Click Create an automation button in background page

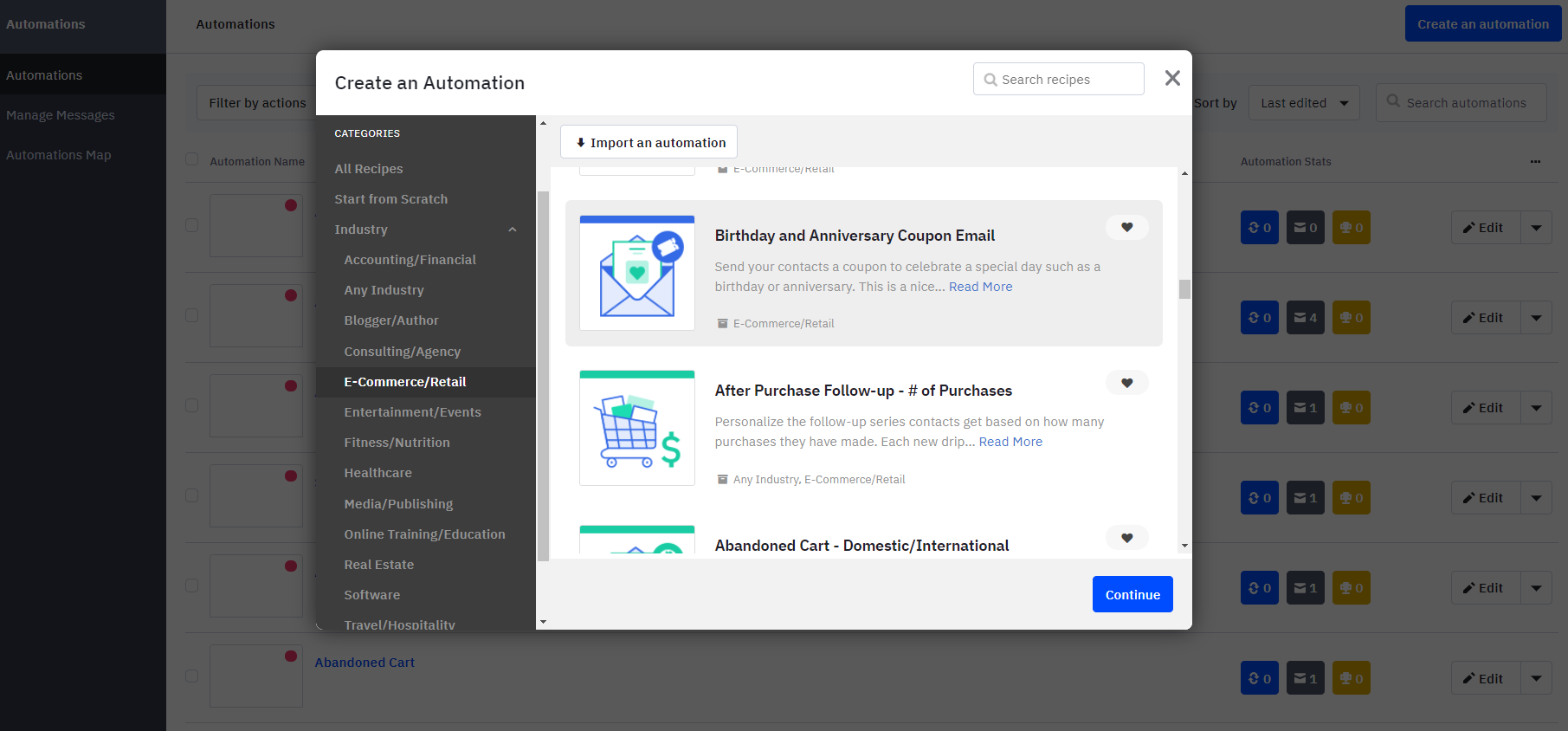(1483, 24)
